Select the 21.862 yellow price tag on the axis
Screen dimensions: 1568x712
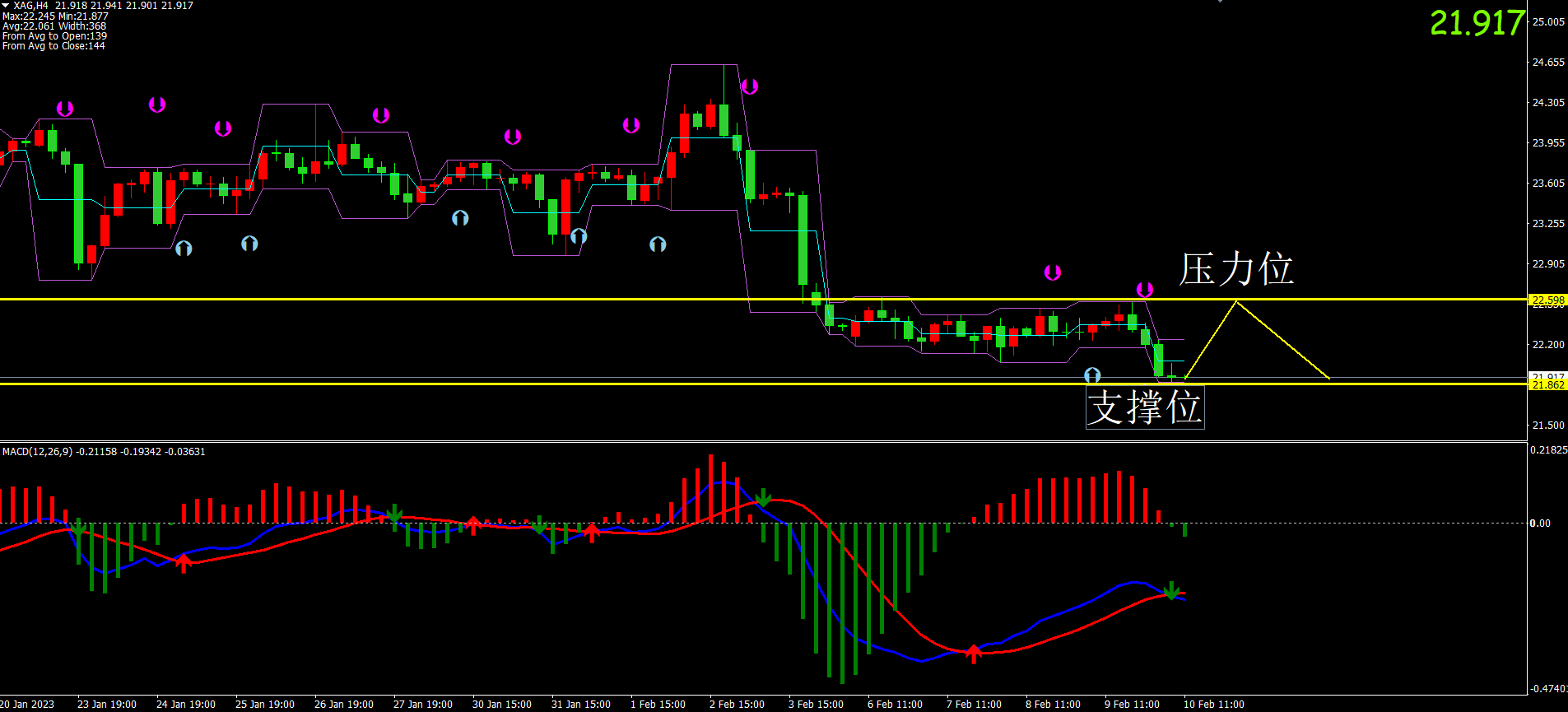(1547, 385)
